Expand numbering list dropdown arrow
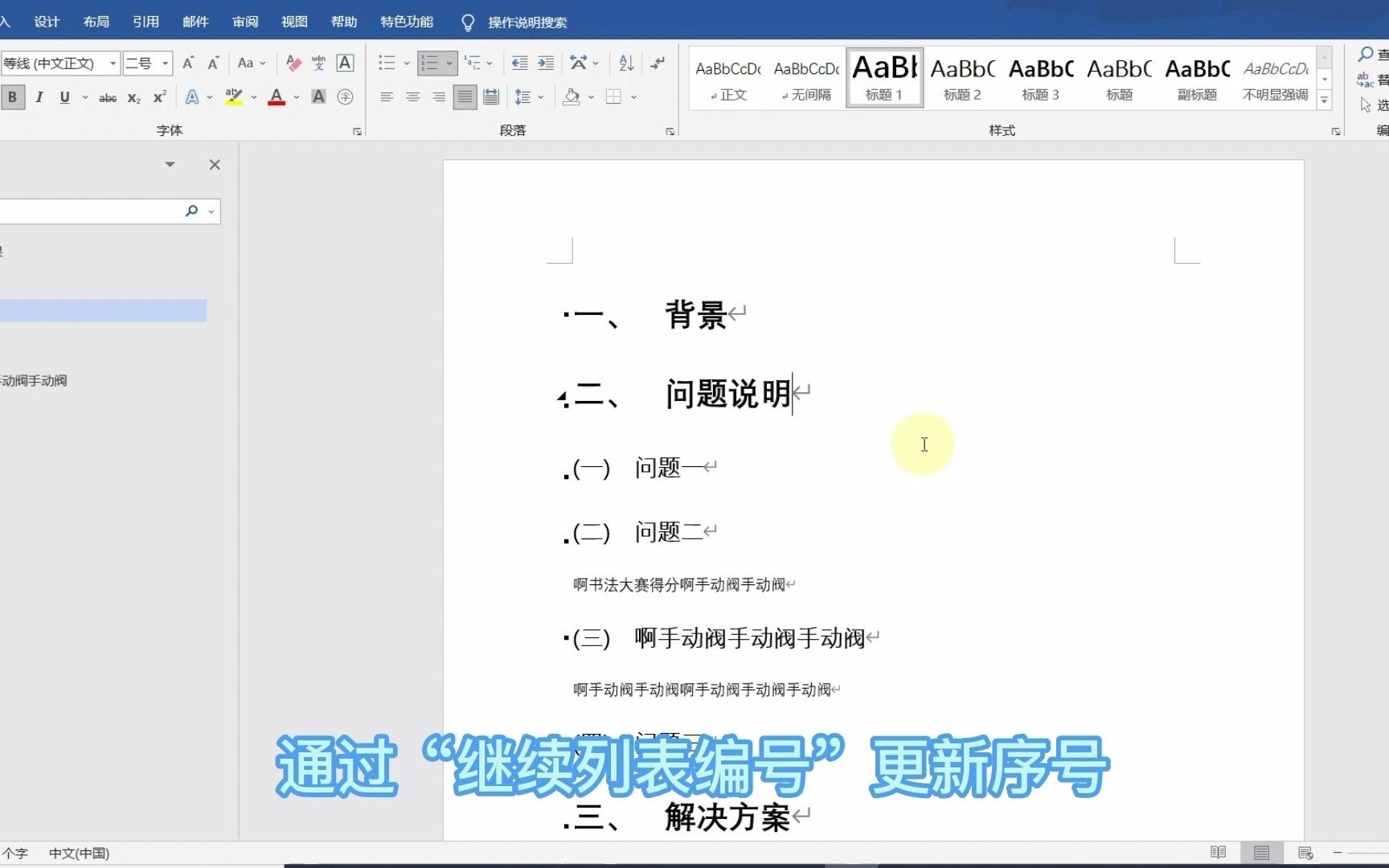Screen dimensions: 1389x868 coord(449,63)
